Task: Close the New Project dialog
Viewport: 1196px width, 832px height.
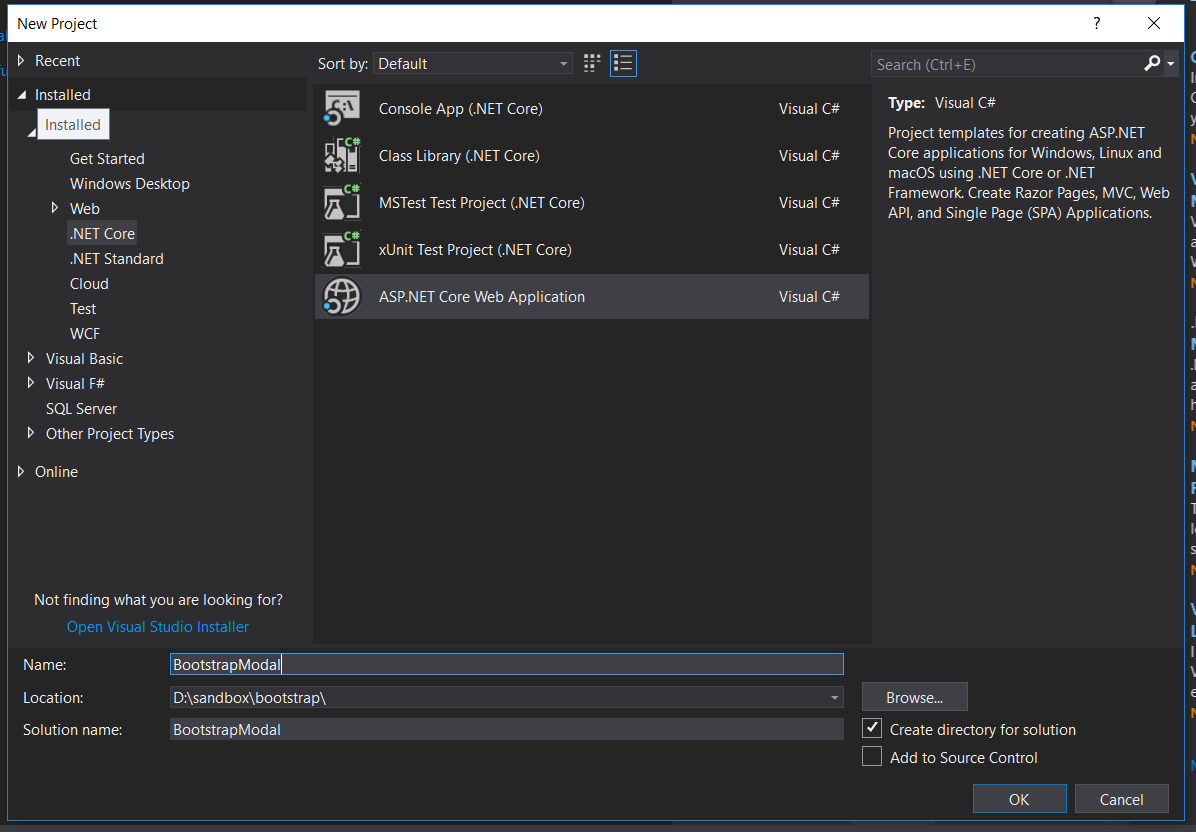Action: 1154,23
